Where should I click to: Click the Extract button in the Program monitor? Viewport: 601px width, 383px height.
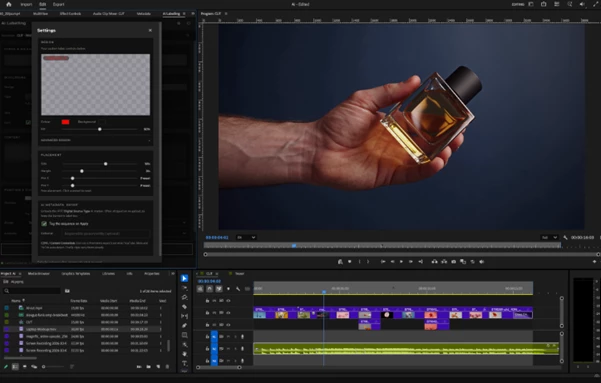click(x=444, y=261)
